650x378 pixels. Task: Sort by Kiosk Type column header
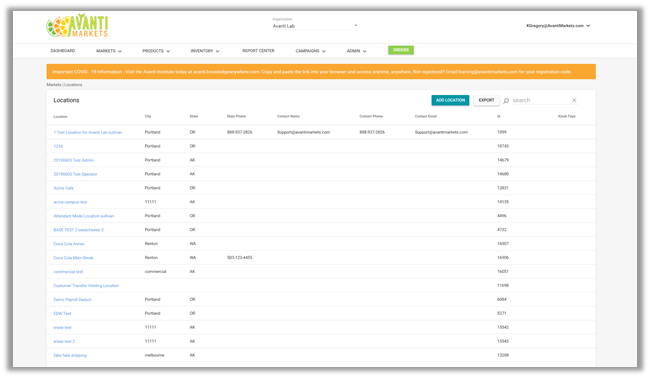click(x=567, y=116)
